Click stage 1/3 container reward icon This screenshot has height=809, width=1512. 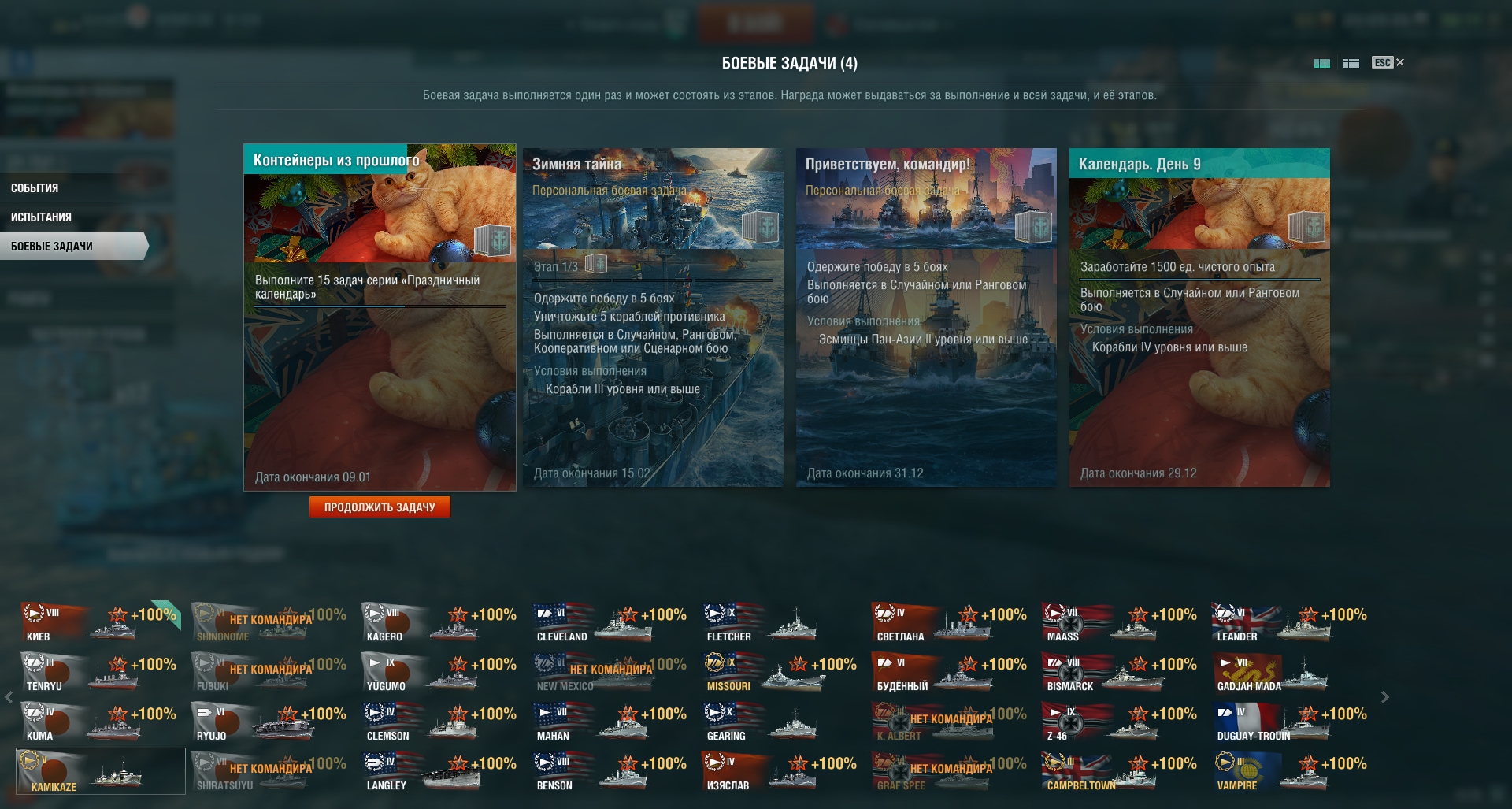coord(596,264)
